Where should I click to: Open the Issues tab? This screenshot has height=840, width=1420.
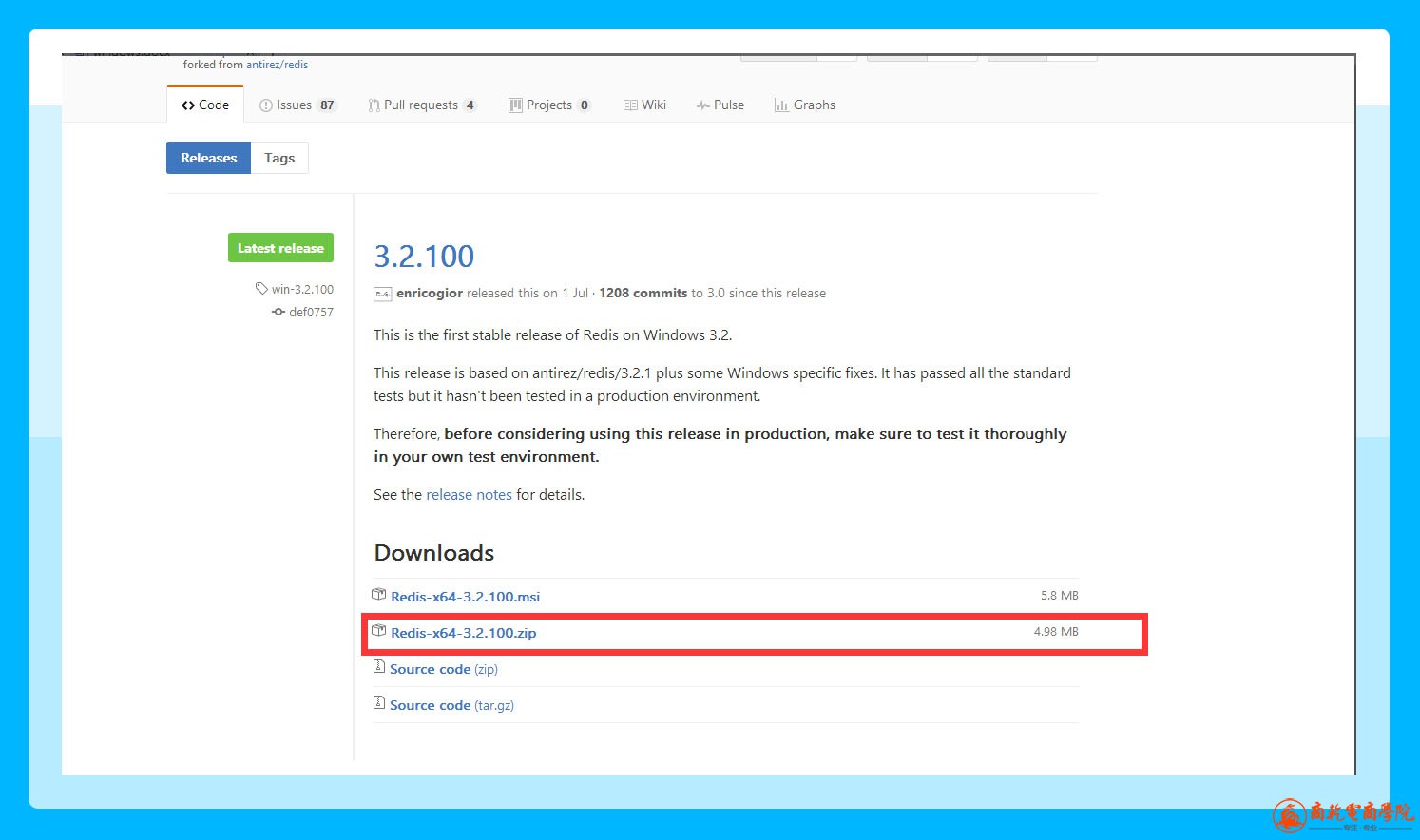click(297, 105)
